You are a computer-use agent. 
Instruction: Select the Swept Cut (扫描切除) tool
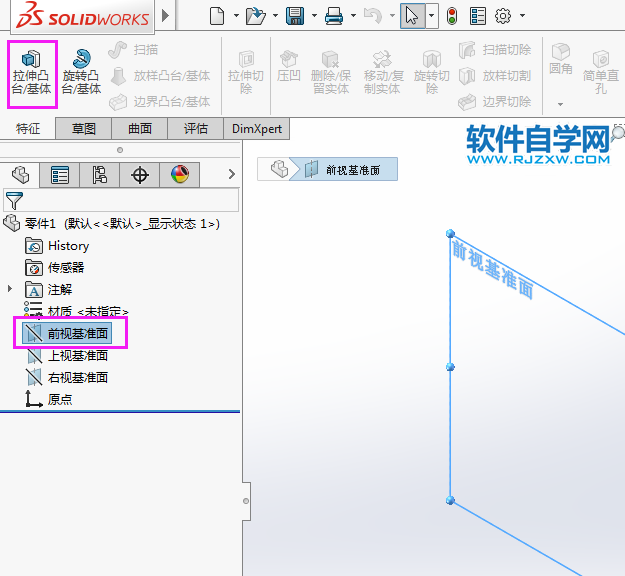[x=495, y=50]
